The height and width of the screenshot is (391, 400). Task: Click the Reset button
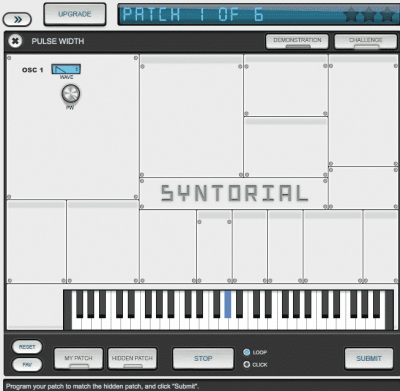click(27, 347)
